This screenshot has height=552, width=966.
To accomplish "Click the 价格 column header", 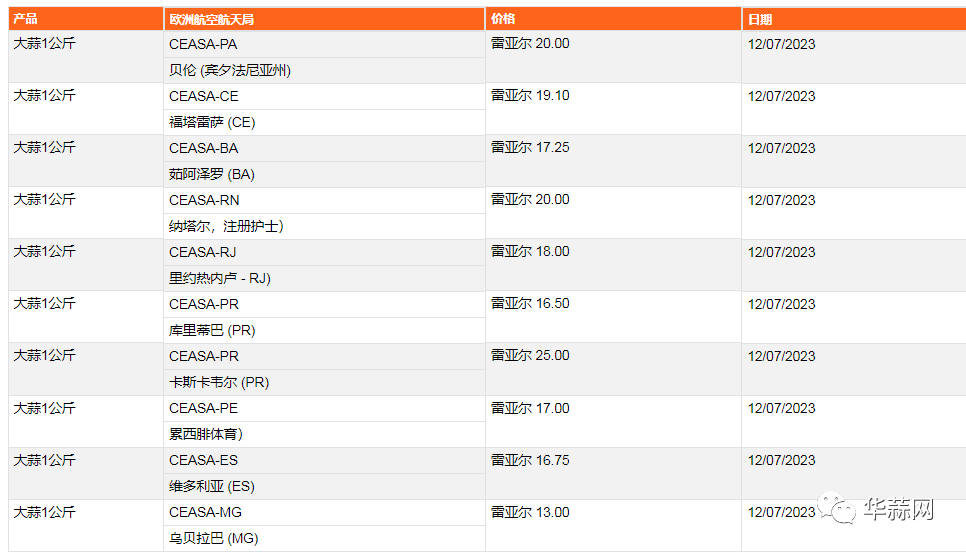I will click(613, 19).
